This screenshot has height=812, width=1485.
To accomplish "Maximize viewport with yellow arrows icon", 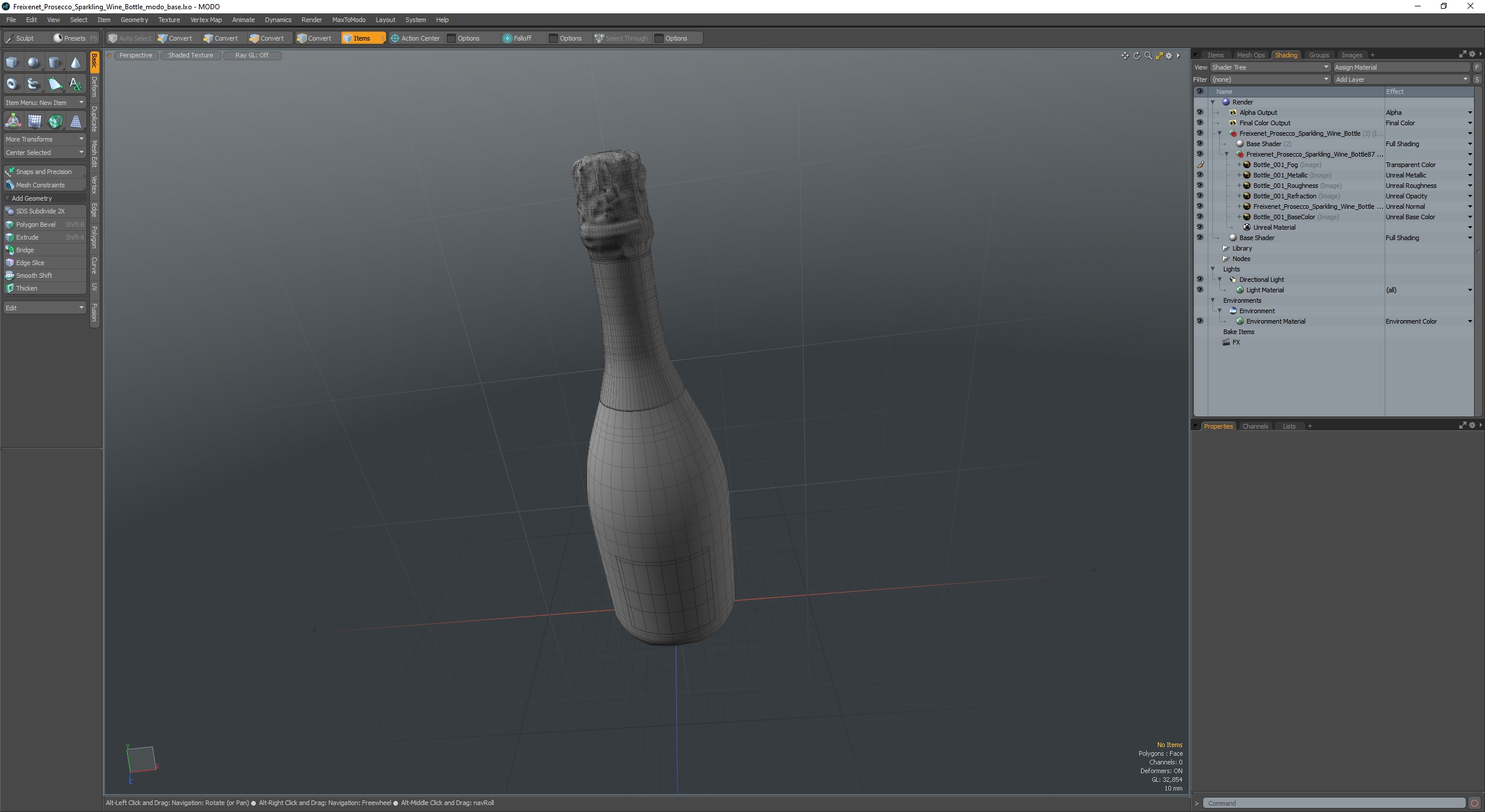I will tap(1159, 56).
